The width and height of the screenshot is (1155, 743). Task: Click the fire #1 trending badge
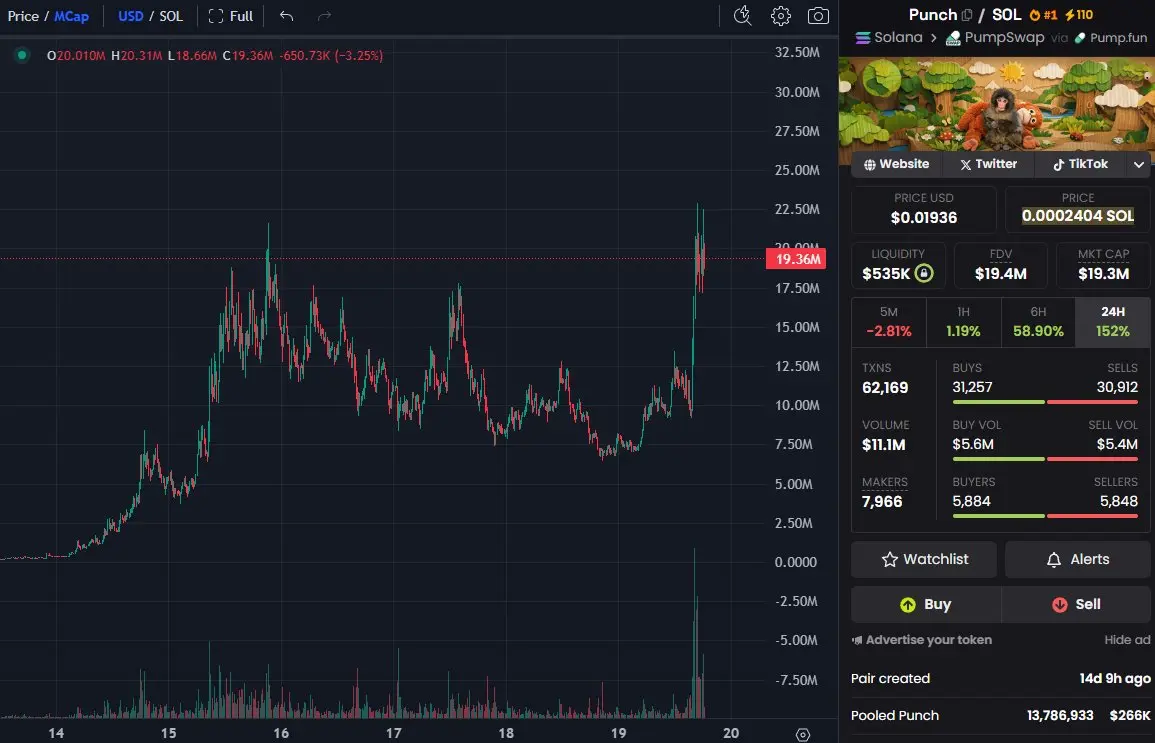pyautogui.click(x=1043, y=15)
